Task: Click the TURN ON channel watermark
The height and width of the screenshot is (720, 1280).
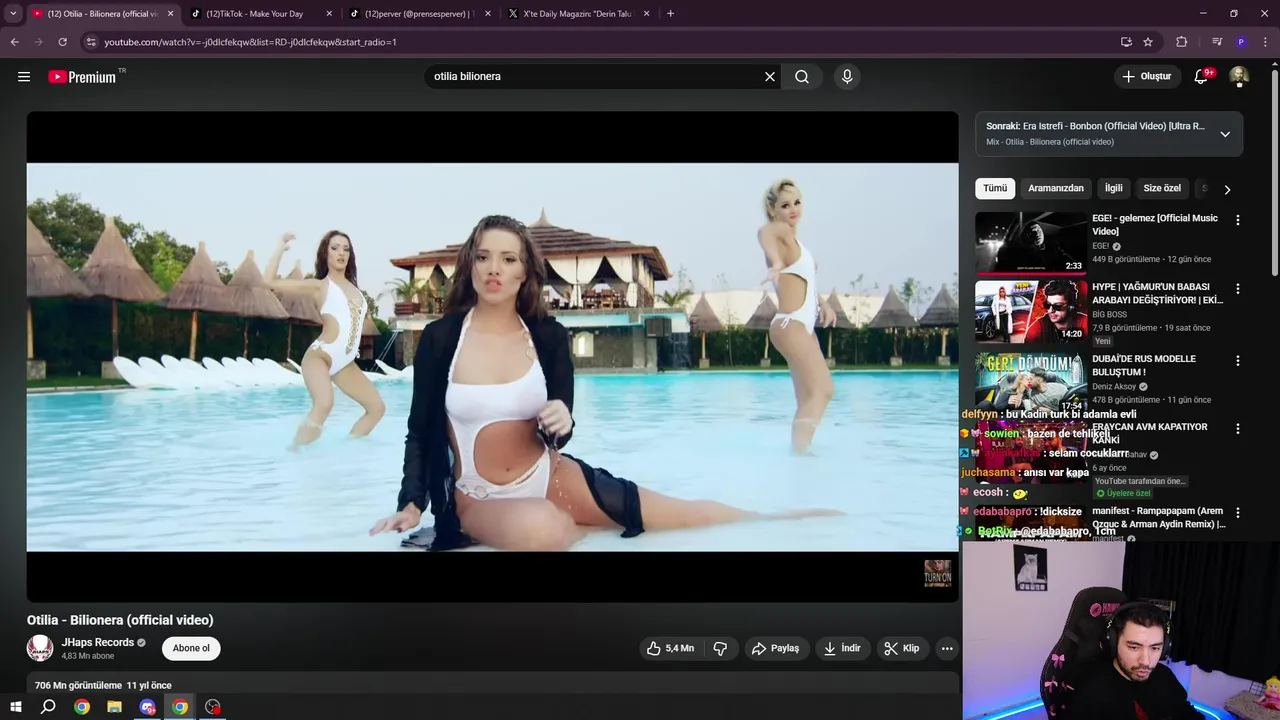Action: [x=938, y=573]
